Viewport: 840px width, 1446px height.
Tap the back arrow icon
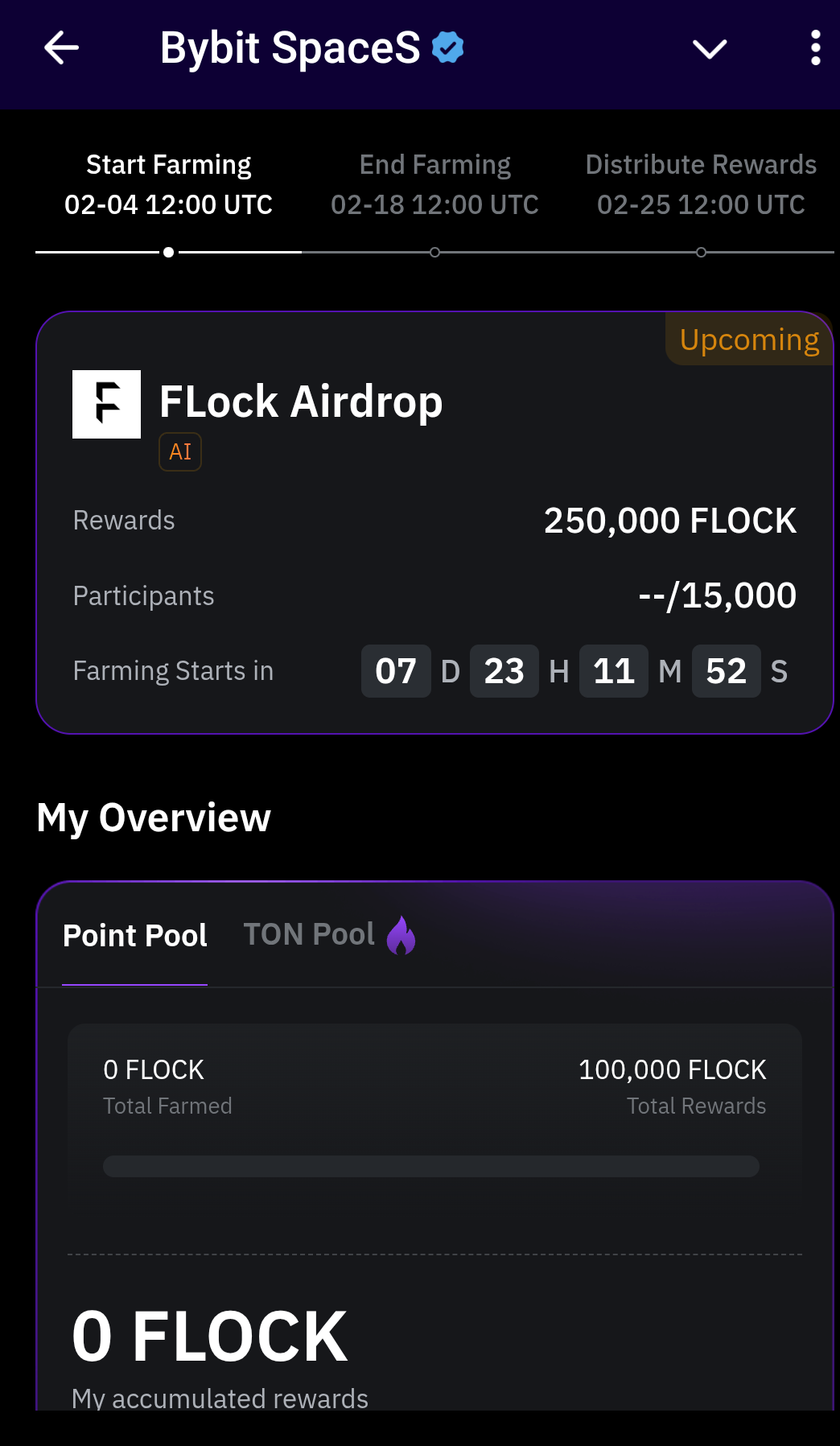[61, 48]
